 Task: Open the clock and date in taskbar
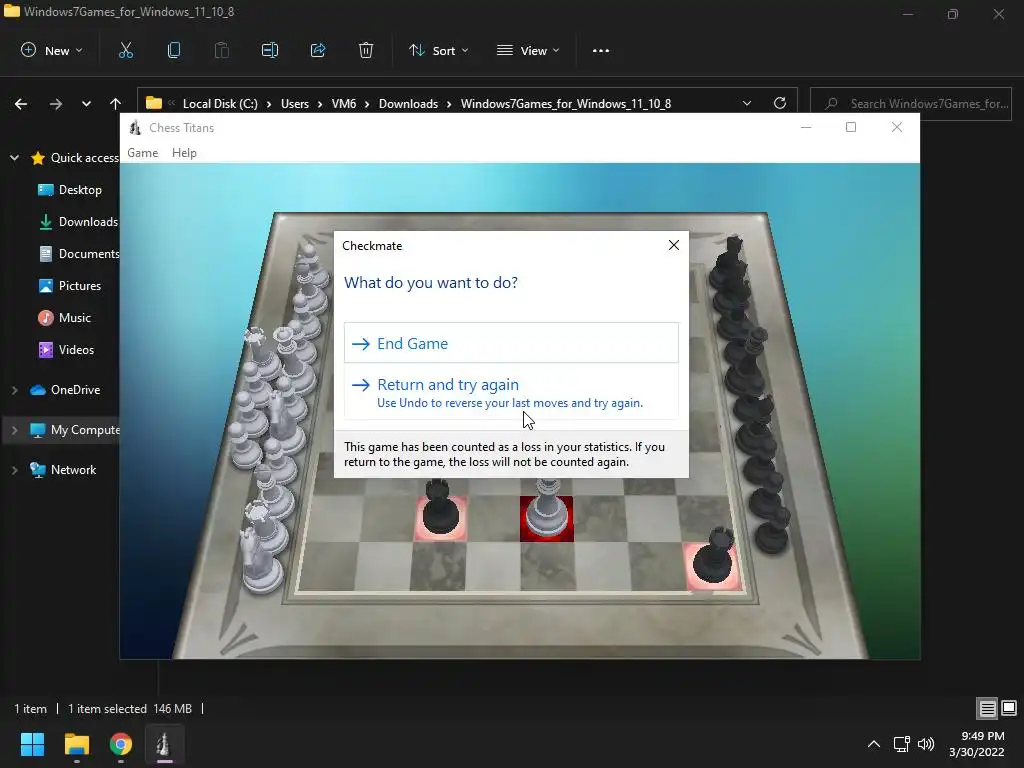point(976,744)
